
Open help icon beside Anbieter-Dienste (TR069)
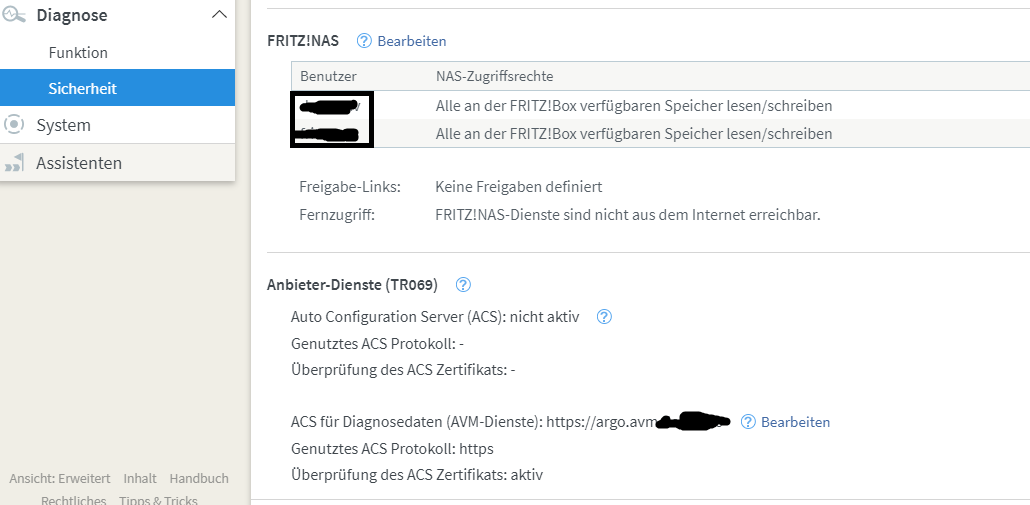pyautogui.click(x=463, y=285)
